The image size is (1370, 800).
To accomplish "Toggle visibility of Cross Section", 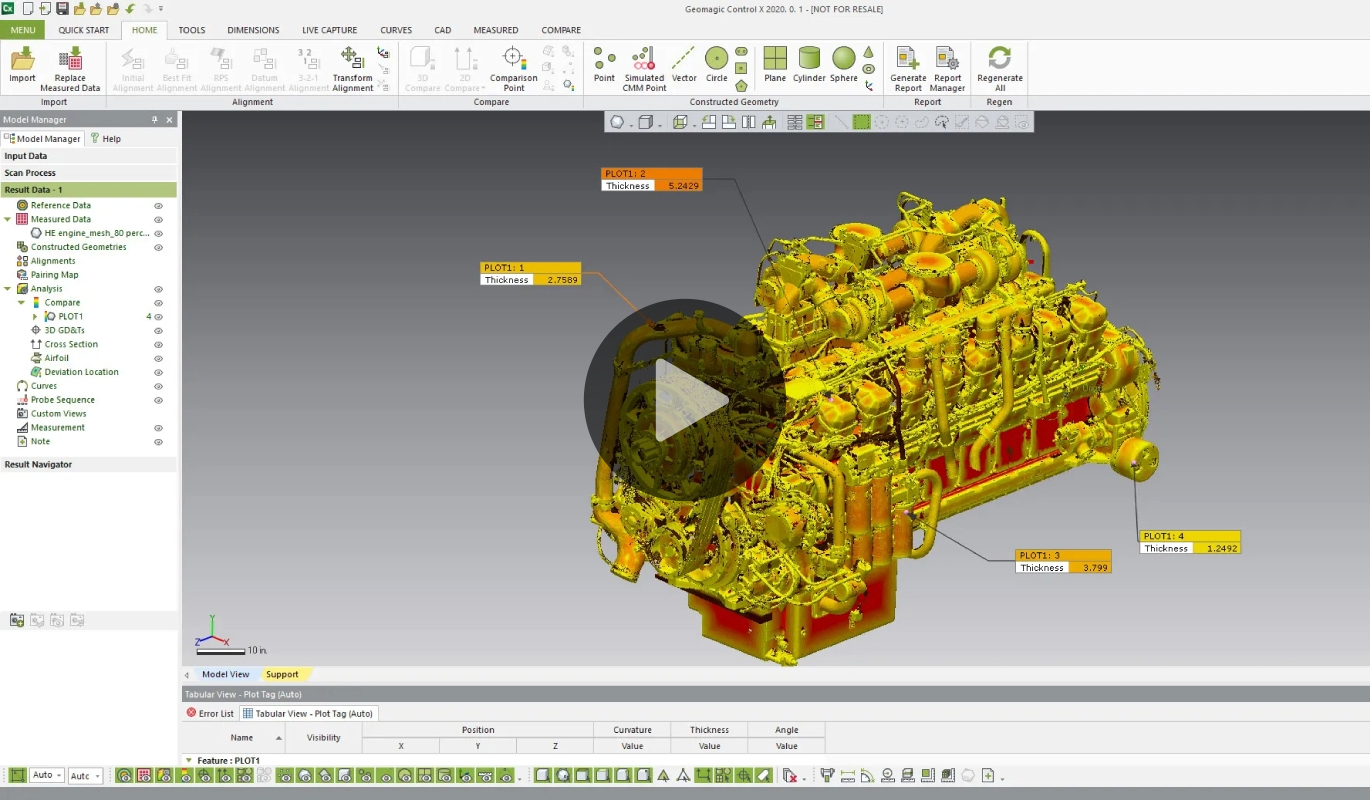I will click(x=158, y=345).
